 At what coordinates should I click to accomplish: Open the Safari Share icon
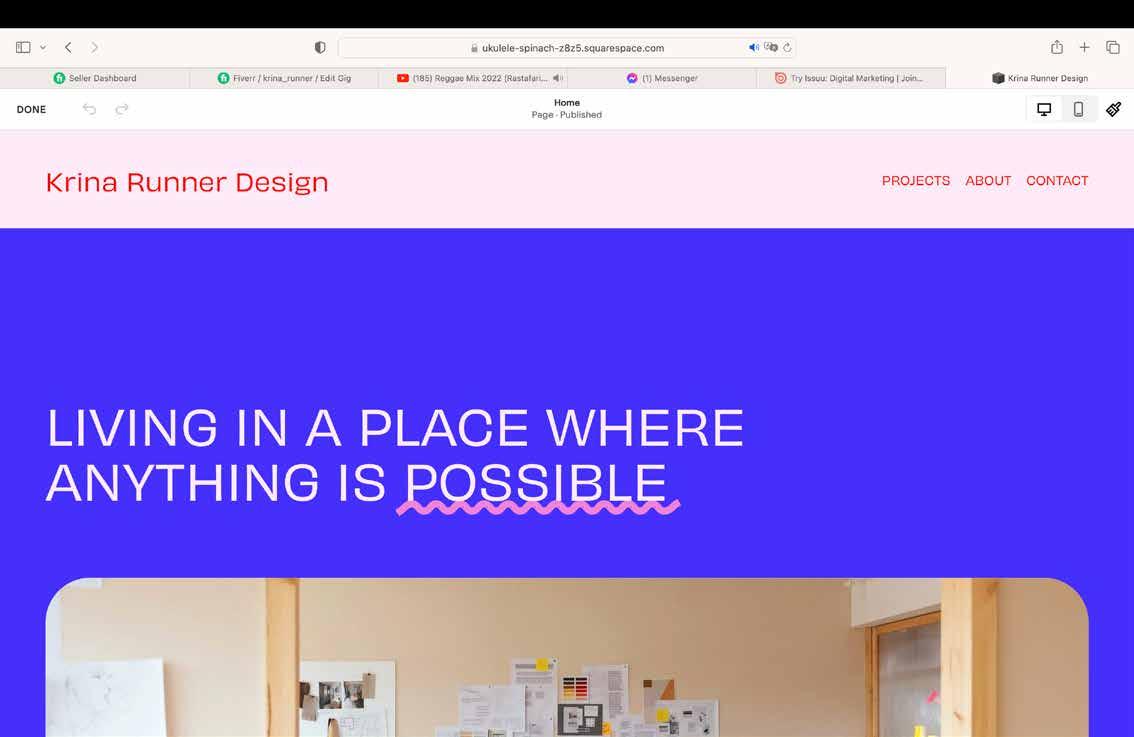(1057, 47)
